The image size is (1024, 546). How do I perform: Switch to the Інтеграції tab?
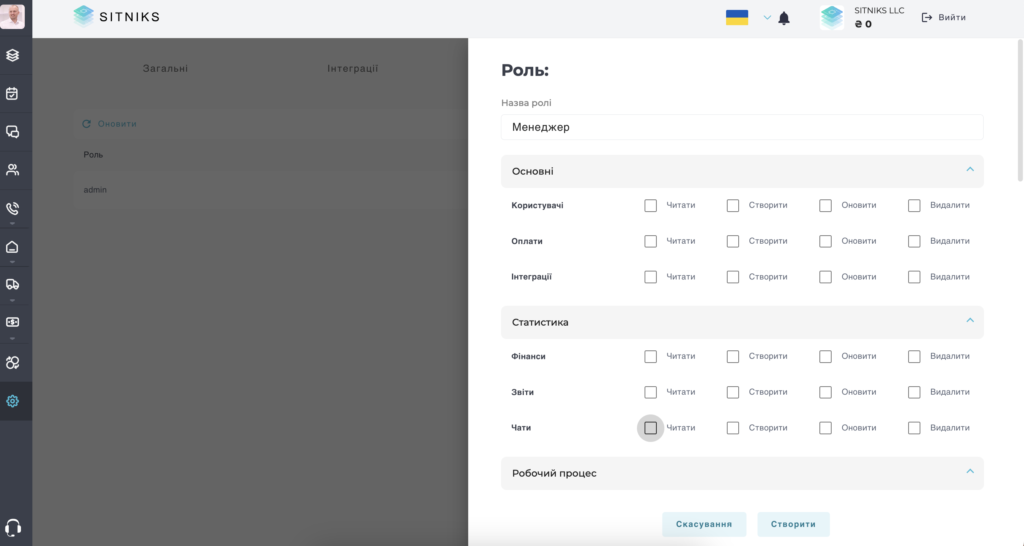click(x=353, y=68)
